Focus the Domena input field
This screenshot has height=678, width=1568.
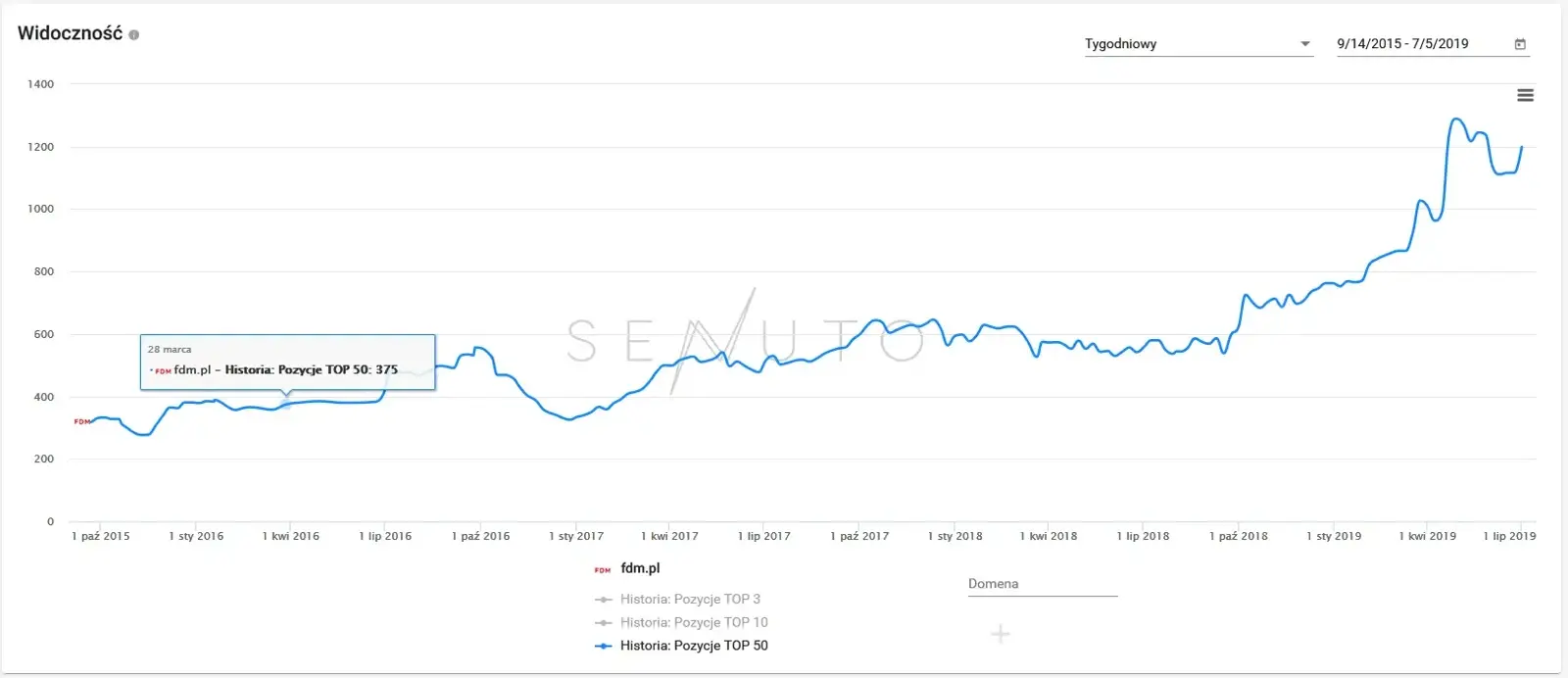[x=1042, y=584]
